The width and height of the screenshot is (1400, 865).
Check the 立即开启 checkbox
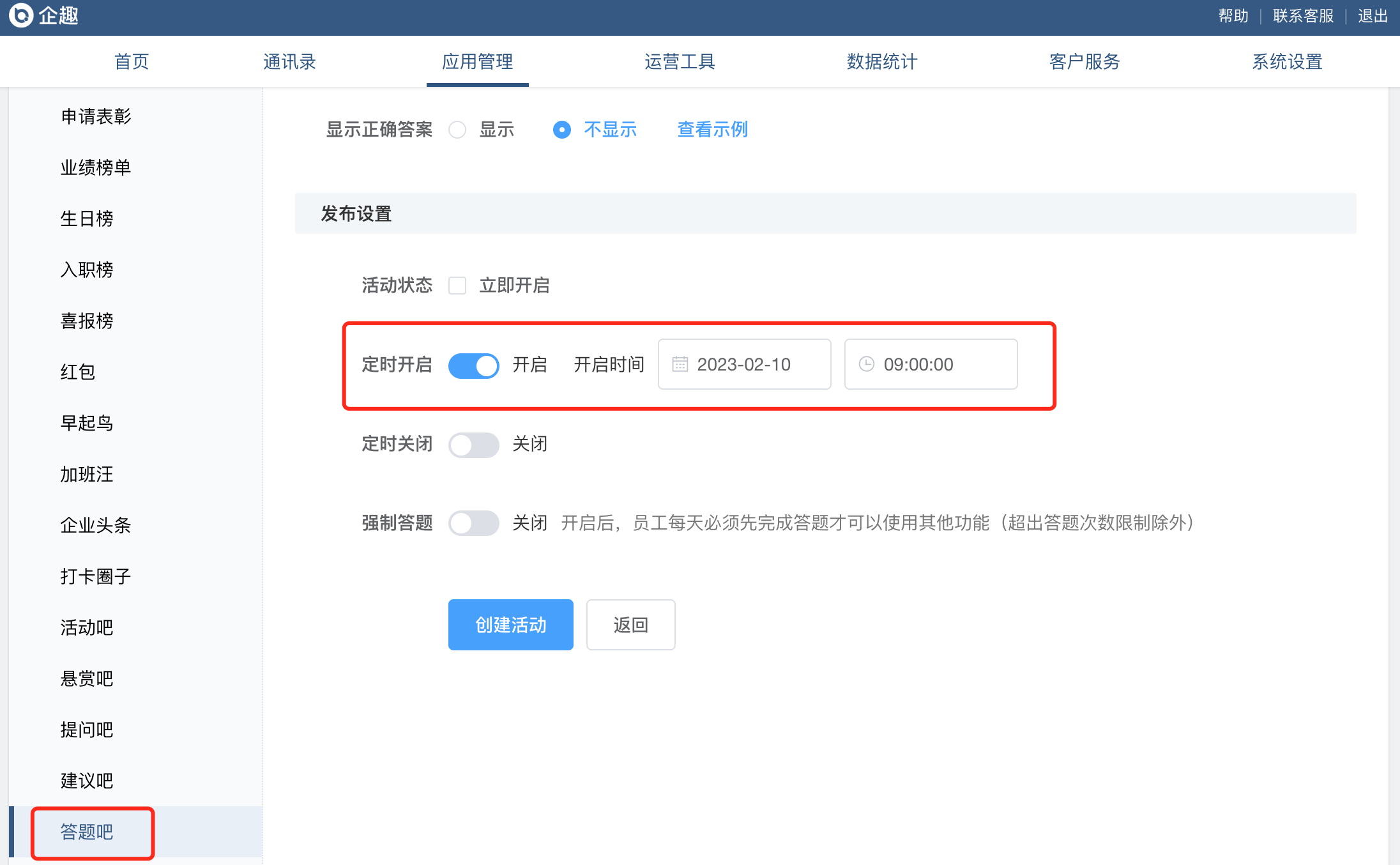[457, 286]
